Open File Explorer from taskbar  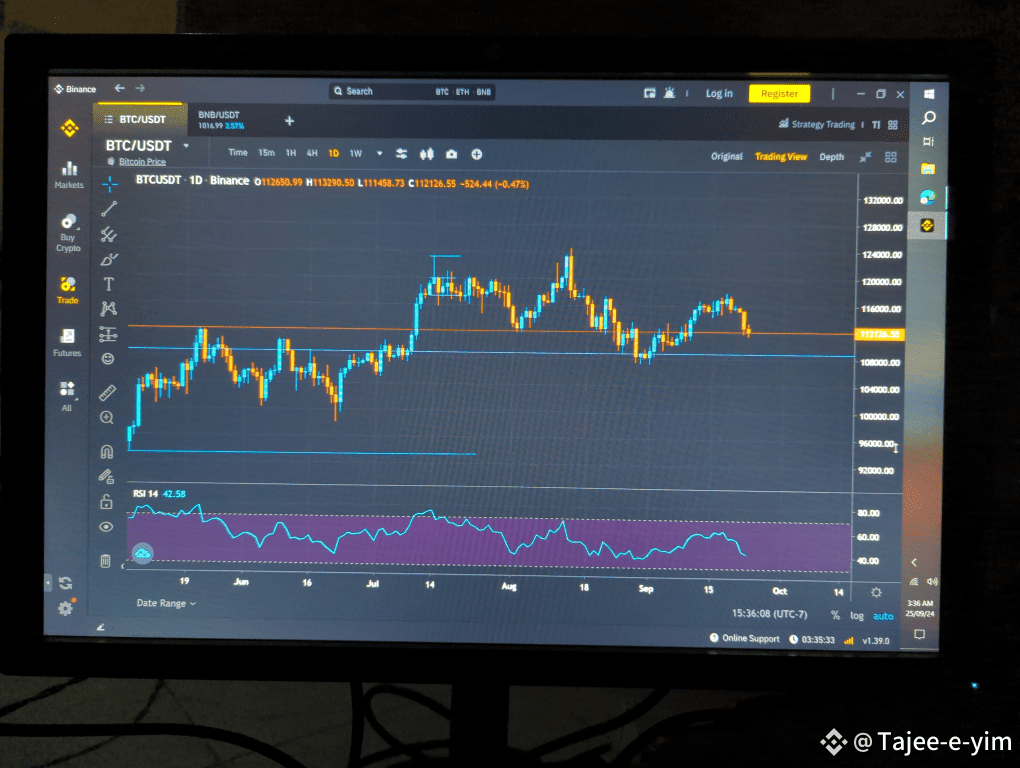pyautogui.click(x=928, y=169)
